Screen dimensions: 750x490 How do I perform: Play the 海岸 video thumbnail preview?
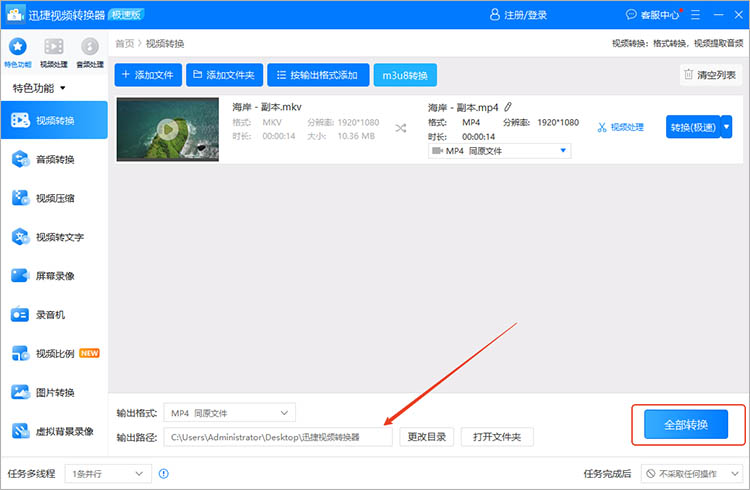tap(168, 129)
